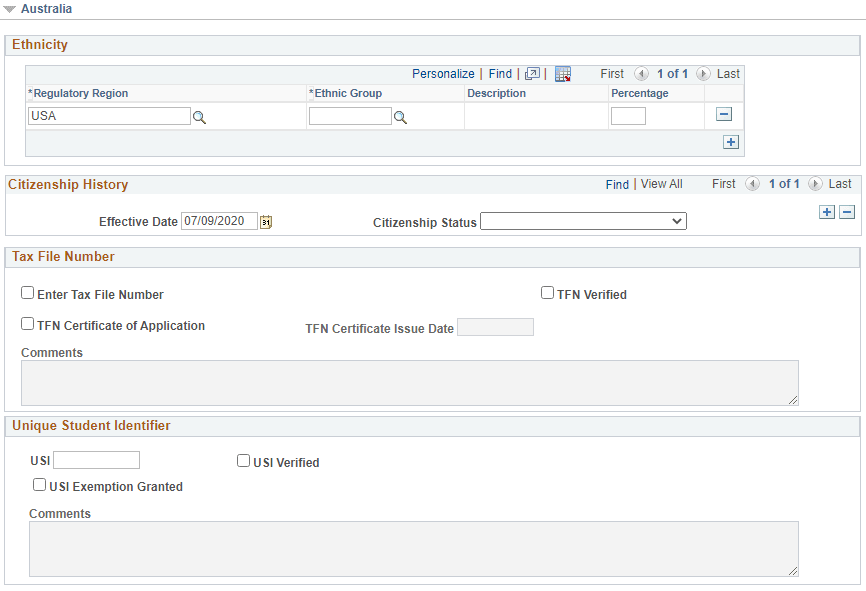Open the Effective Date calendar picker
866x591 pixels.
tap(266, 222)
